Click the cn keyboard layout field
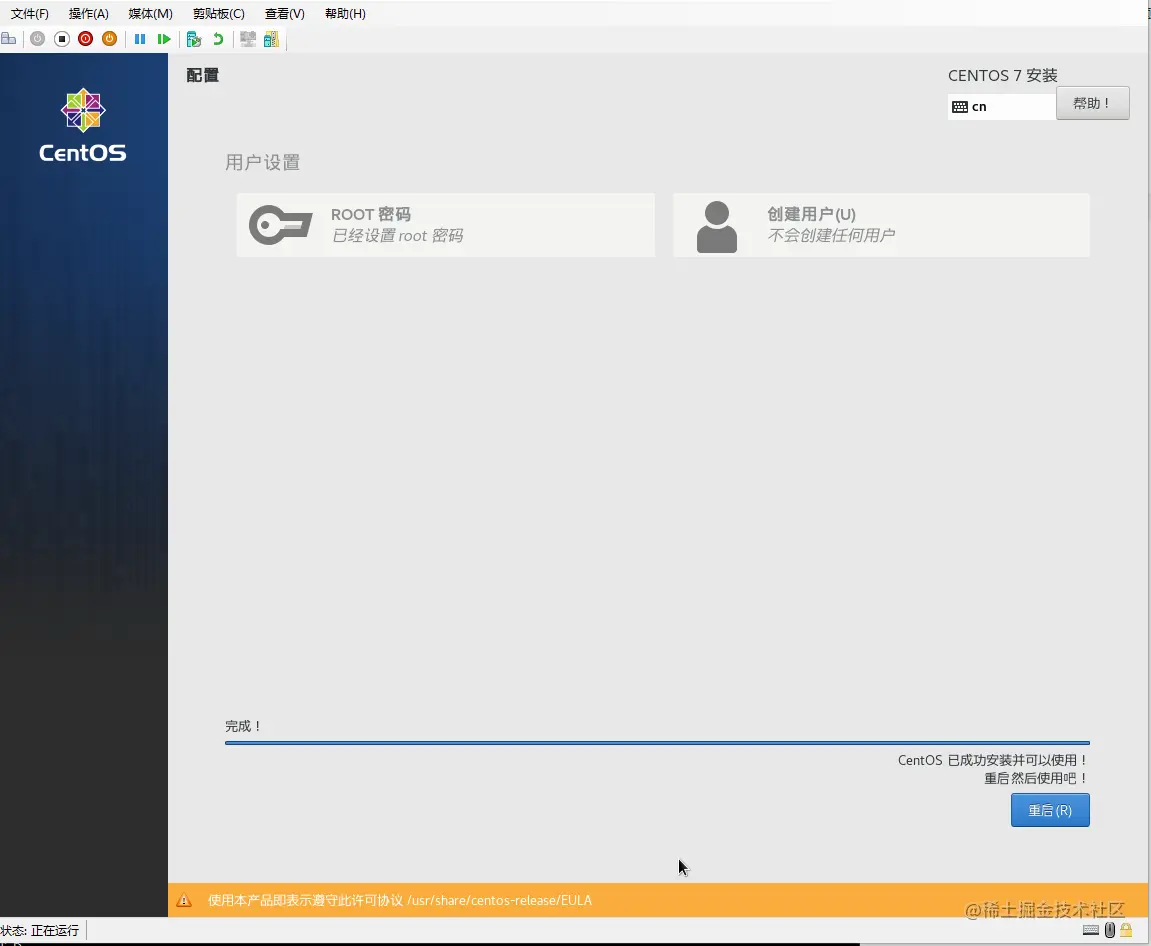The image size is (1151, 946). coord(1002,107)
